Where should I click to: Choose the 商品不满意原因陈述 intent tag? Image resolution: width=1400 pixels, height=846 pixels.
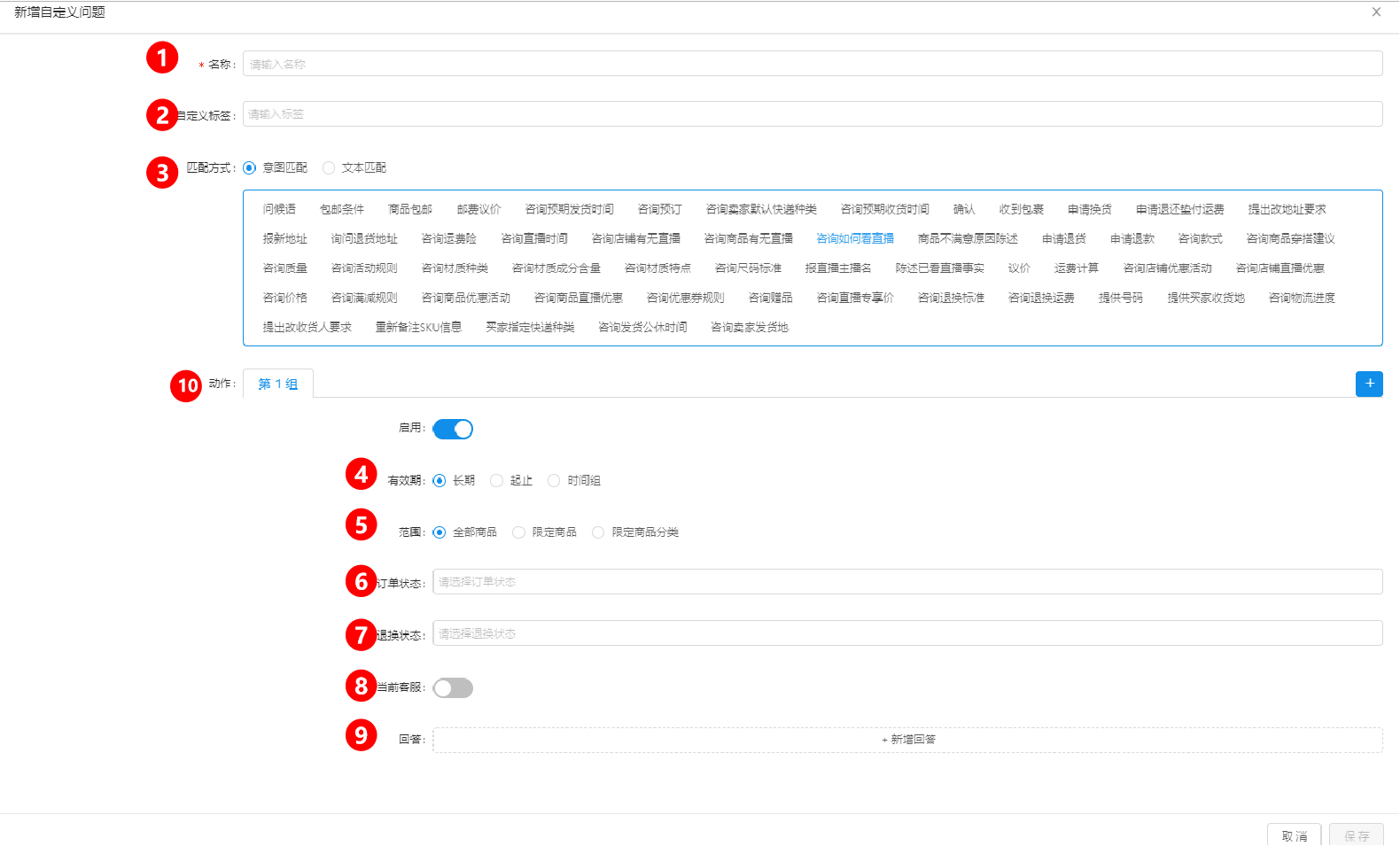tap(968, 238)
